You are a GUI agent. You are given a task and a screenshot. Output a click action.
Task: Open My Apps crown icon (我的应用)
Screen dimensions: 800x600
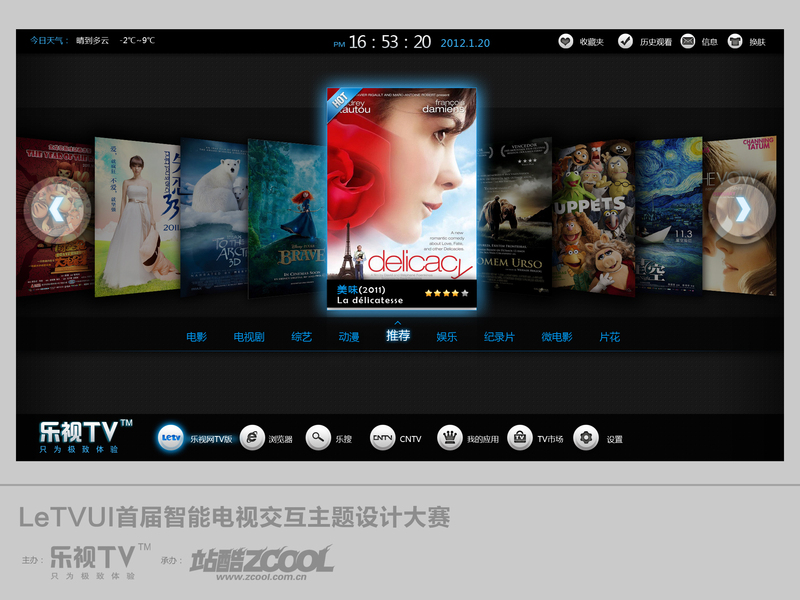click(x=450, y=438)
